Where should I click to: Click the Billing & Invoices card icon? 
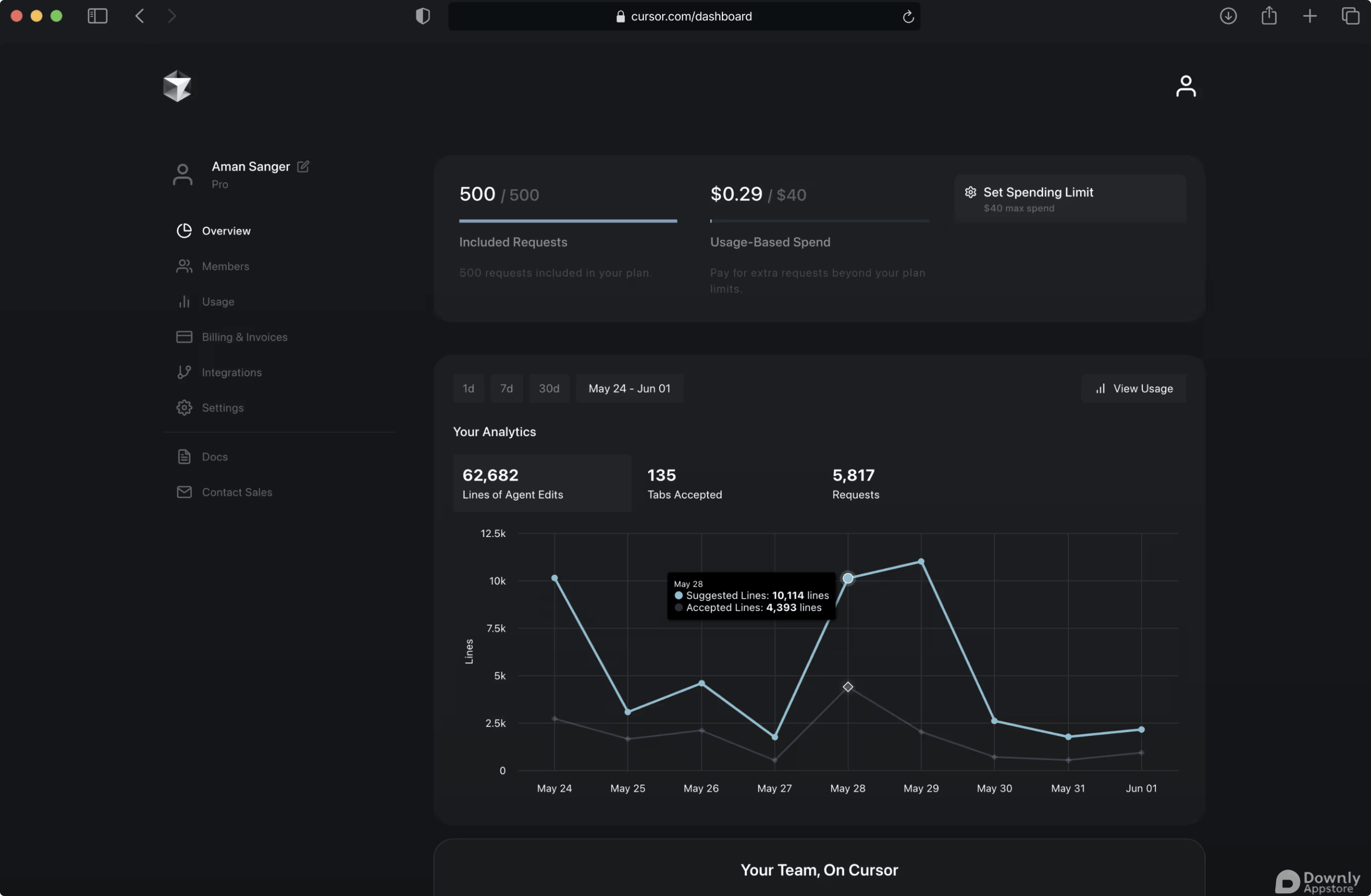tap(184, 337)
